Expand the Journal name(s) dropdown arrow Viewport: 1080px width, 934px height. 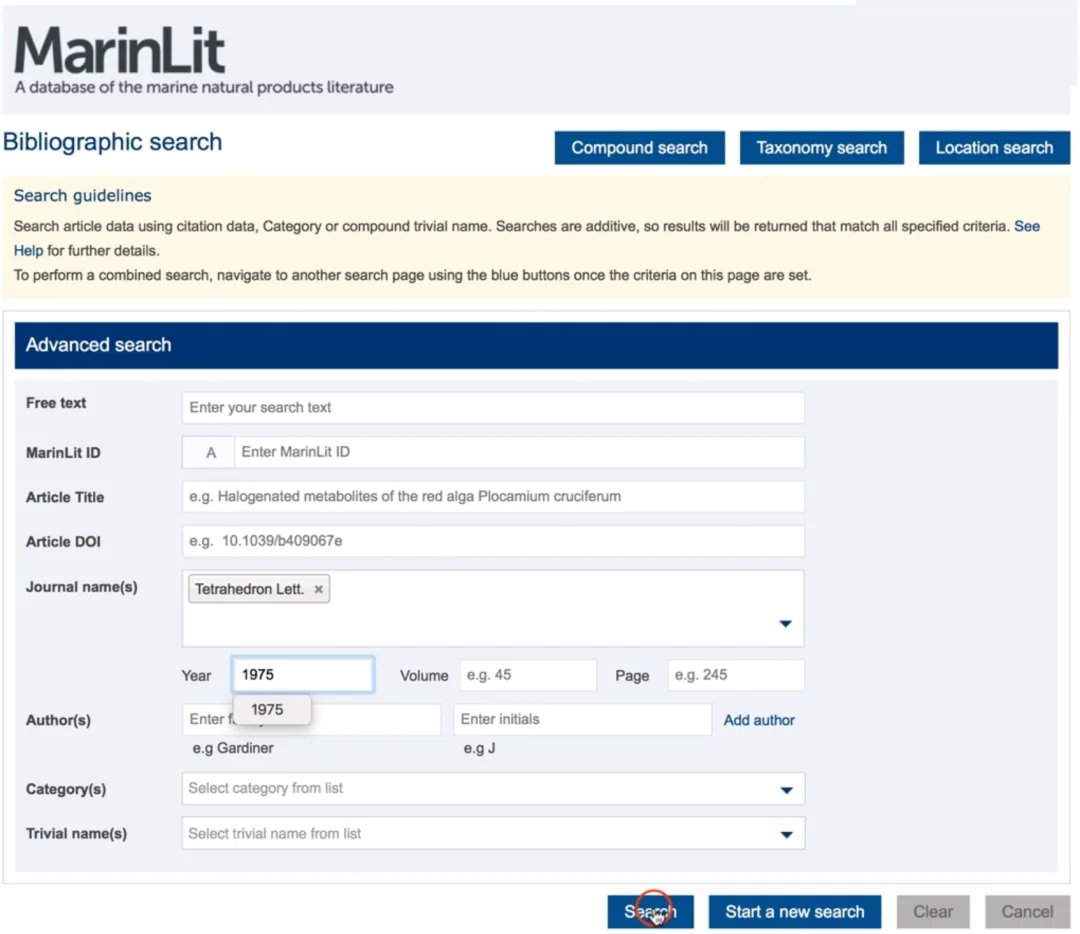click(785, 623)
